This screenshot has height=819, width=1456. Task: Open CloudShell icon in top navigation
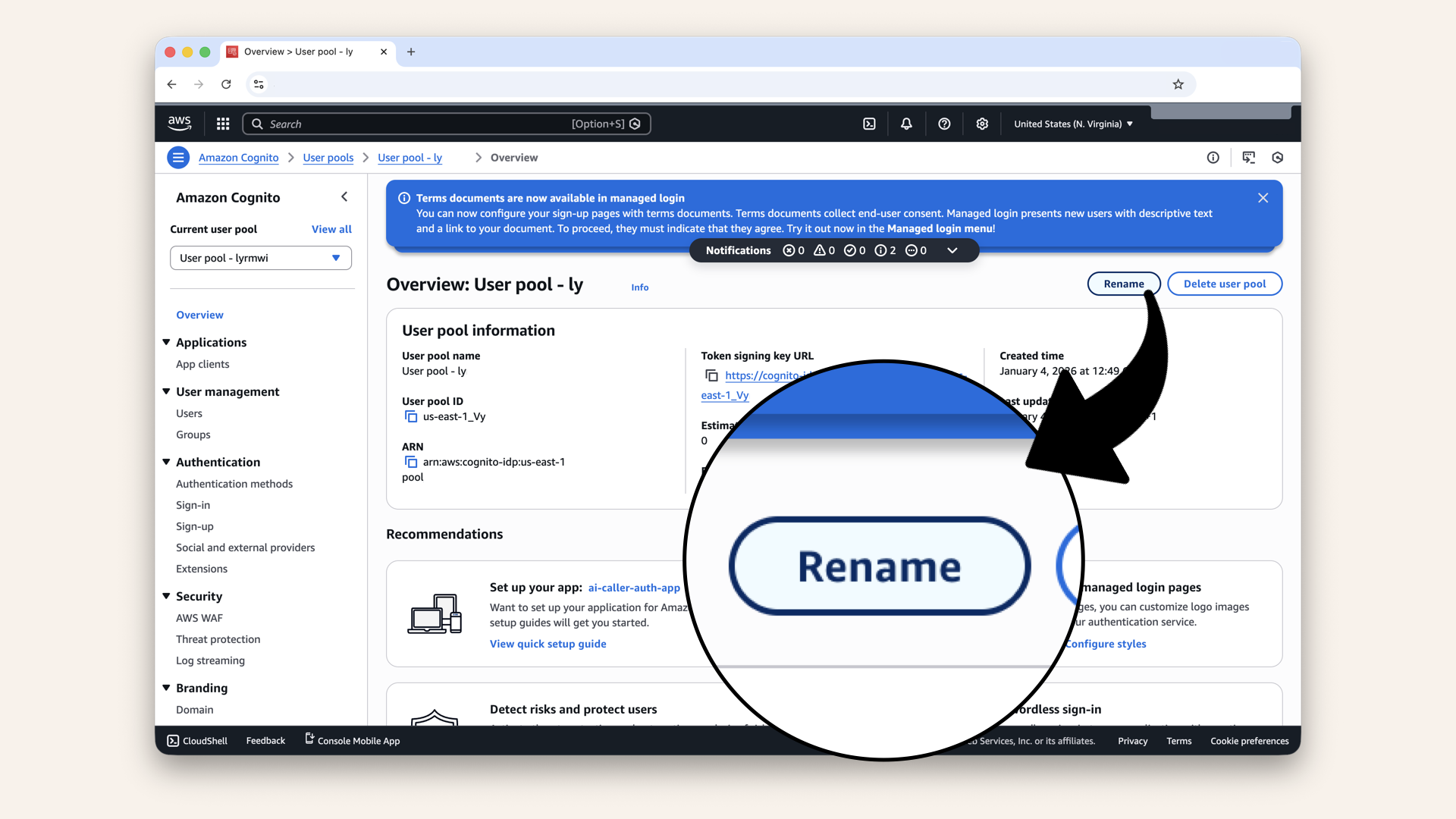869,124
